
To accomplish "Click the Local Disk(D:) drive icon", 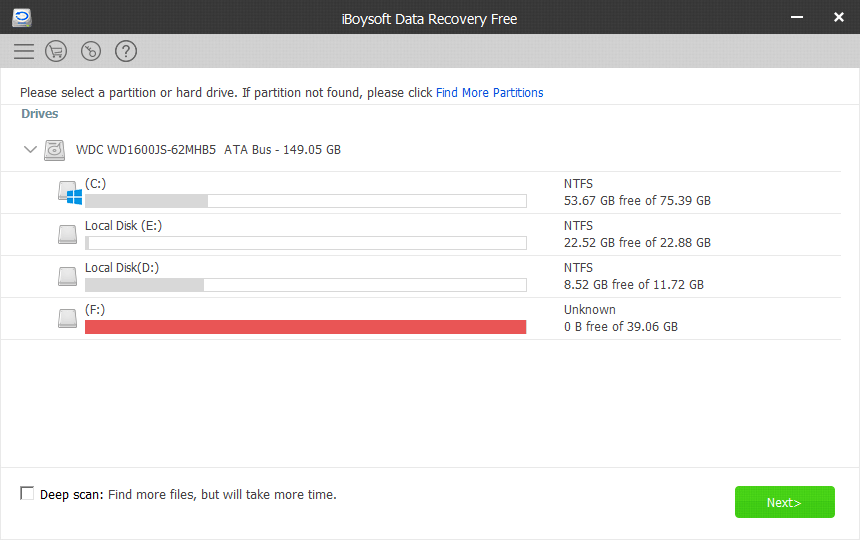I will pos(67,276).
